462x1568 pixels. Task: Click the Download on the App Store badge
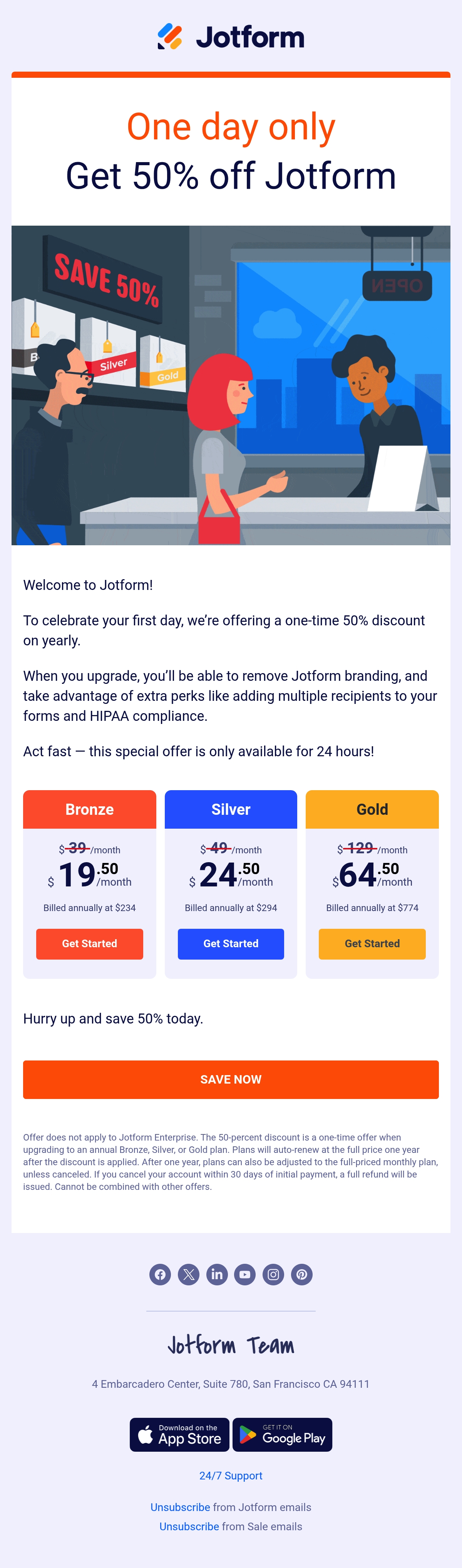click(179, 1435)
